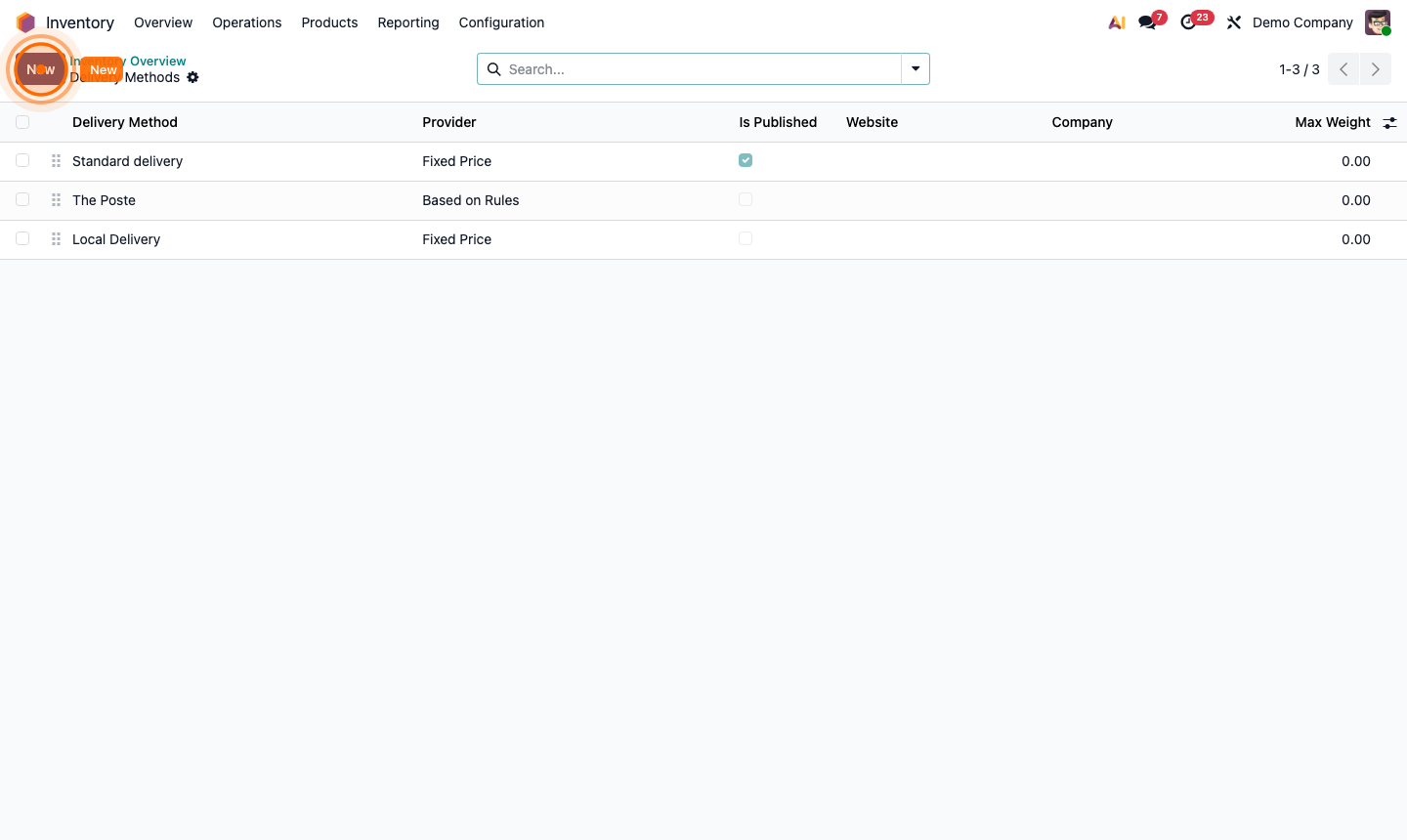Open the Discuss messages icon

(1144, 22)
